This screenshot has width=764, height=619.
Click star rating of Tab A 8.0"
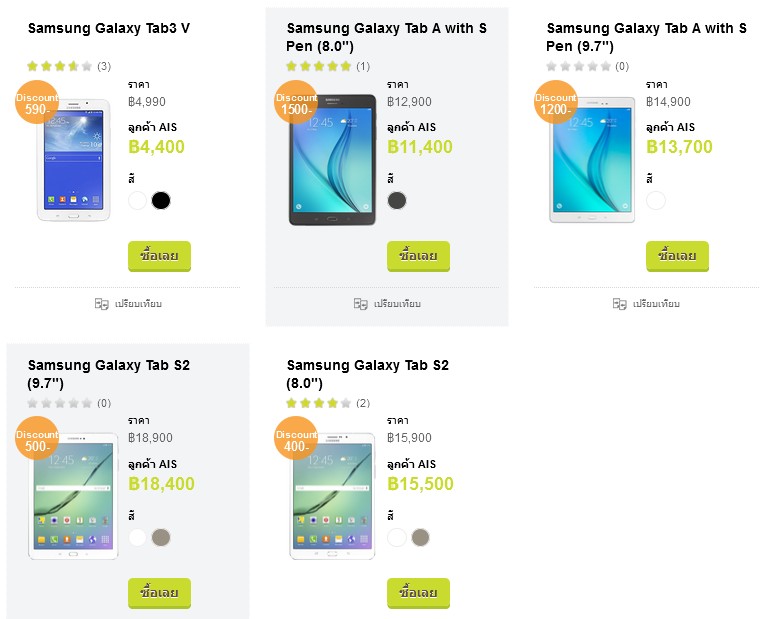(x=319, y=66)
